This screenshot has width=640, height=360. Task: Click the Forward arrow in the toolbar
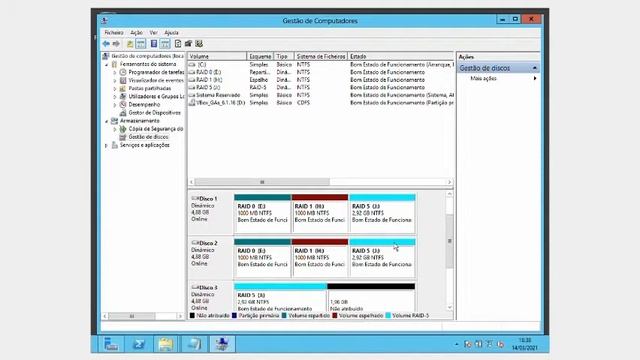tap(116, 44)
